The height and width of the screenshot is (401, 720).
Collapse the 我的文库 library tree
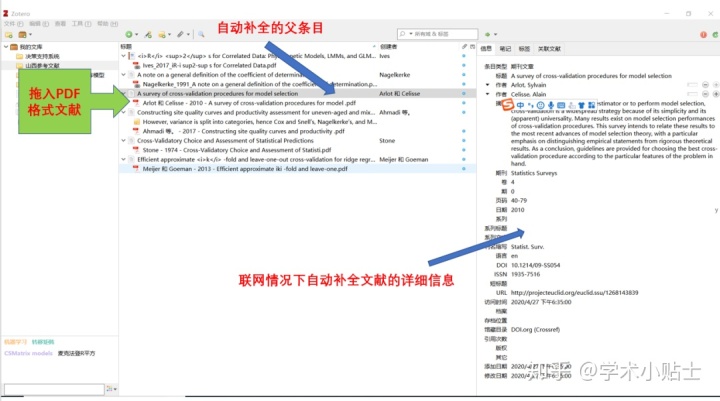[x=6, y=47]
